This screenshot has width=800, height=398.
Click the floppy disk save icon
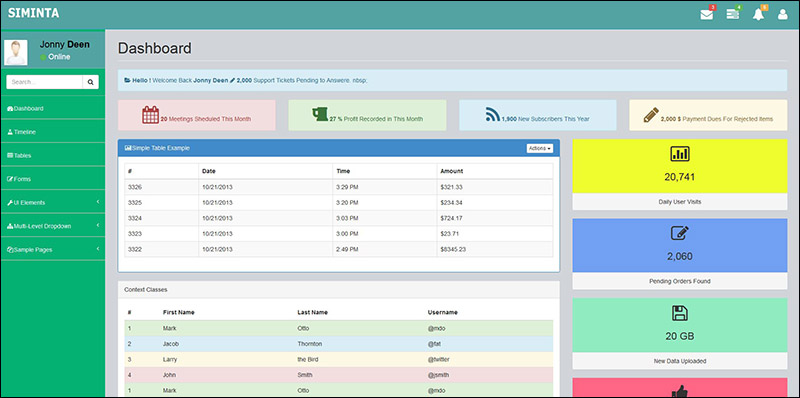[680, 313]
